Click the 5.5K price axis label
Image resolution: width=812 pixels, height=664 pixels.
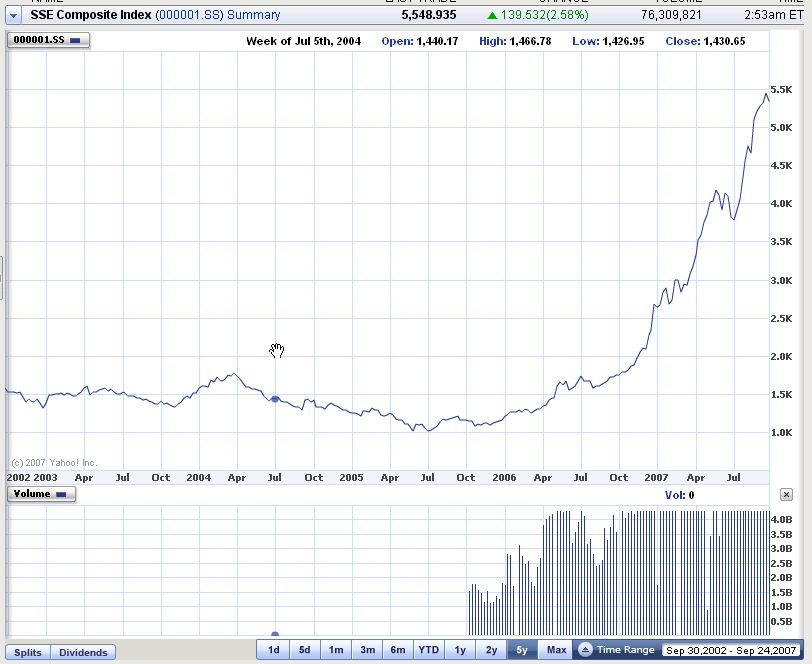tap(781, 90)
